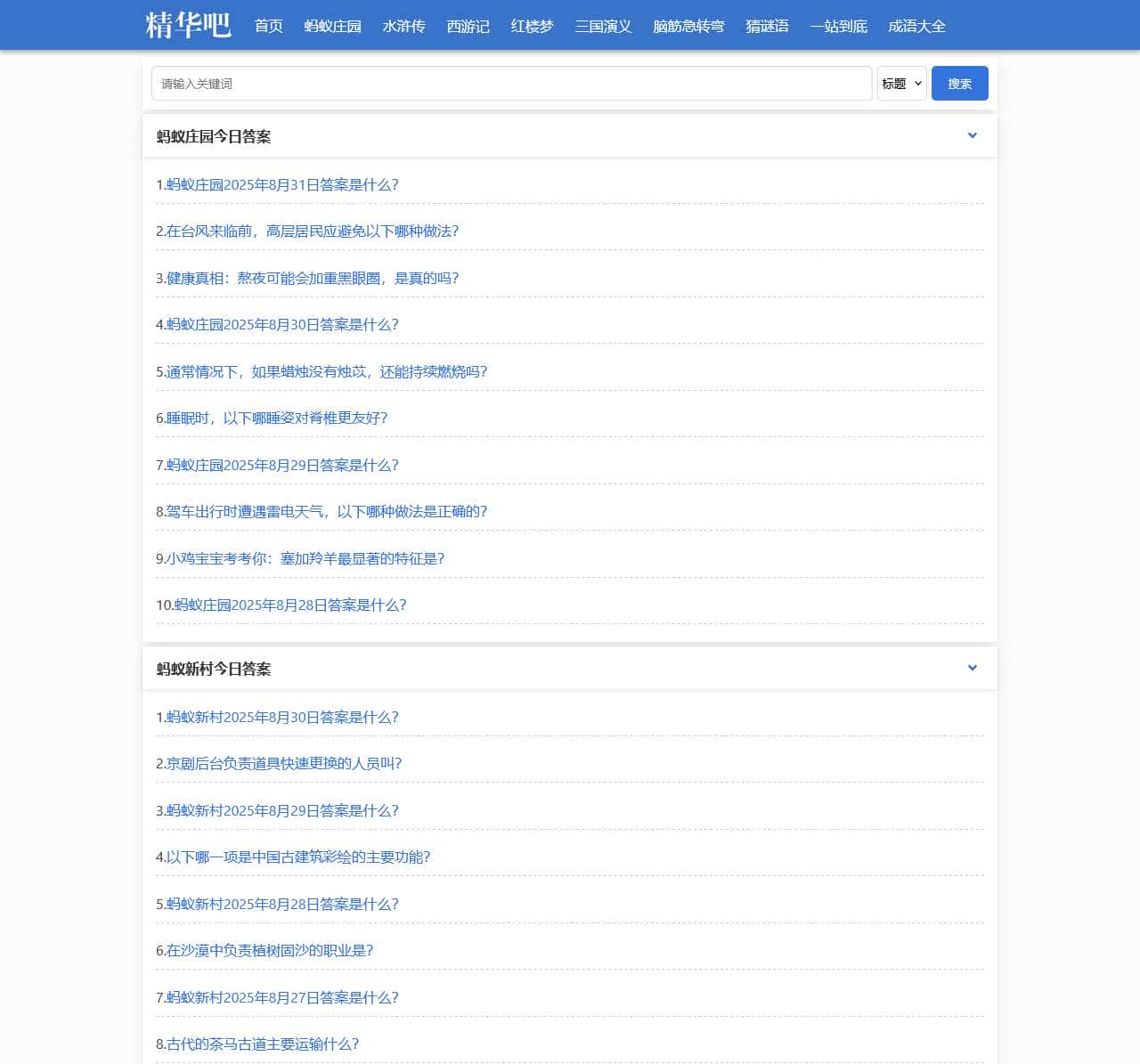Viewport: 1140px width, 1064px height.
Task: View 蚂蚁新村2025年8月30日答案 link
Action: pyautogui.click(x=277, y=718)
